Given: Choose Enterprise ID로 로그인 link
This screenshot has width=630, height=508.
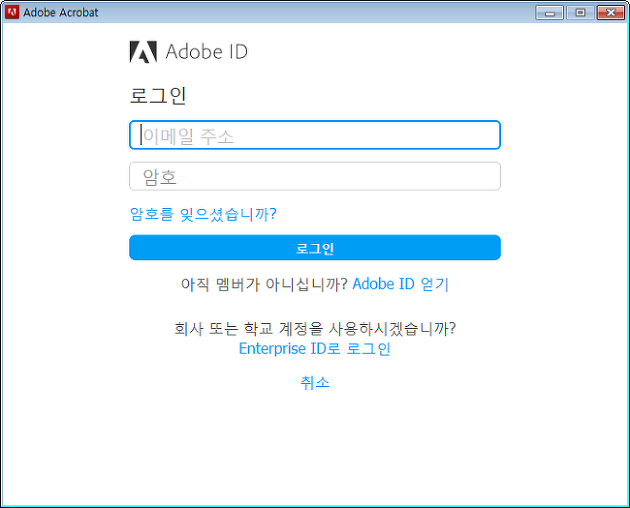Looking at the screenshot, I should [x=315, y=348].
